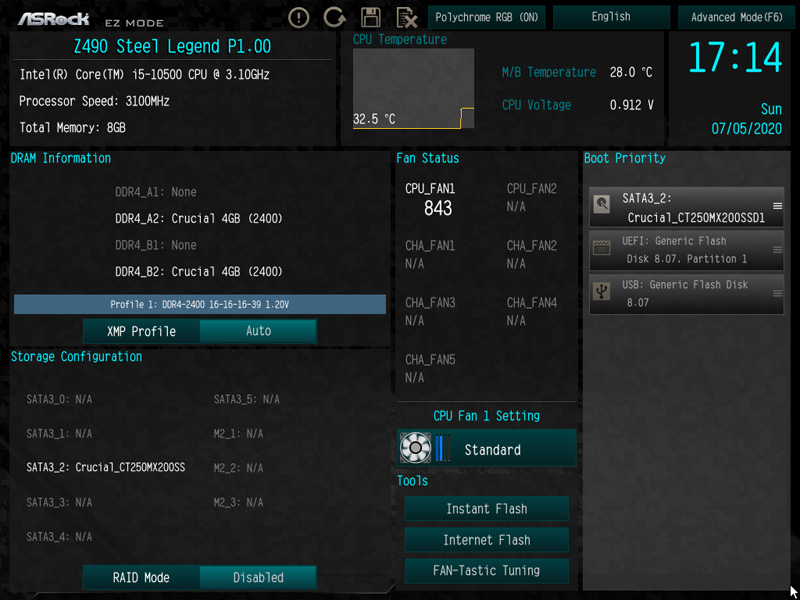The height and width of the screenshot is (600, 800).
Task: Launch Internet Flash tool
Action: (487, 540)
